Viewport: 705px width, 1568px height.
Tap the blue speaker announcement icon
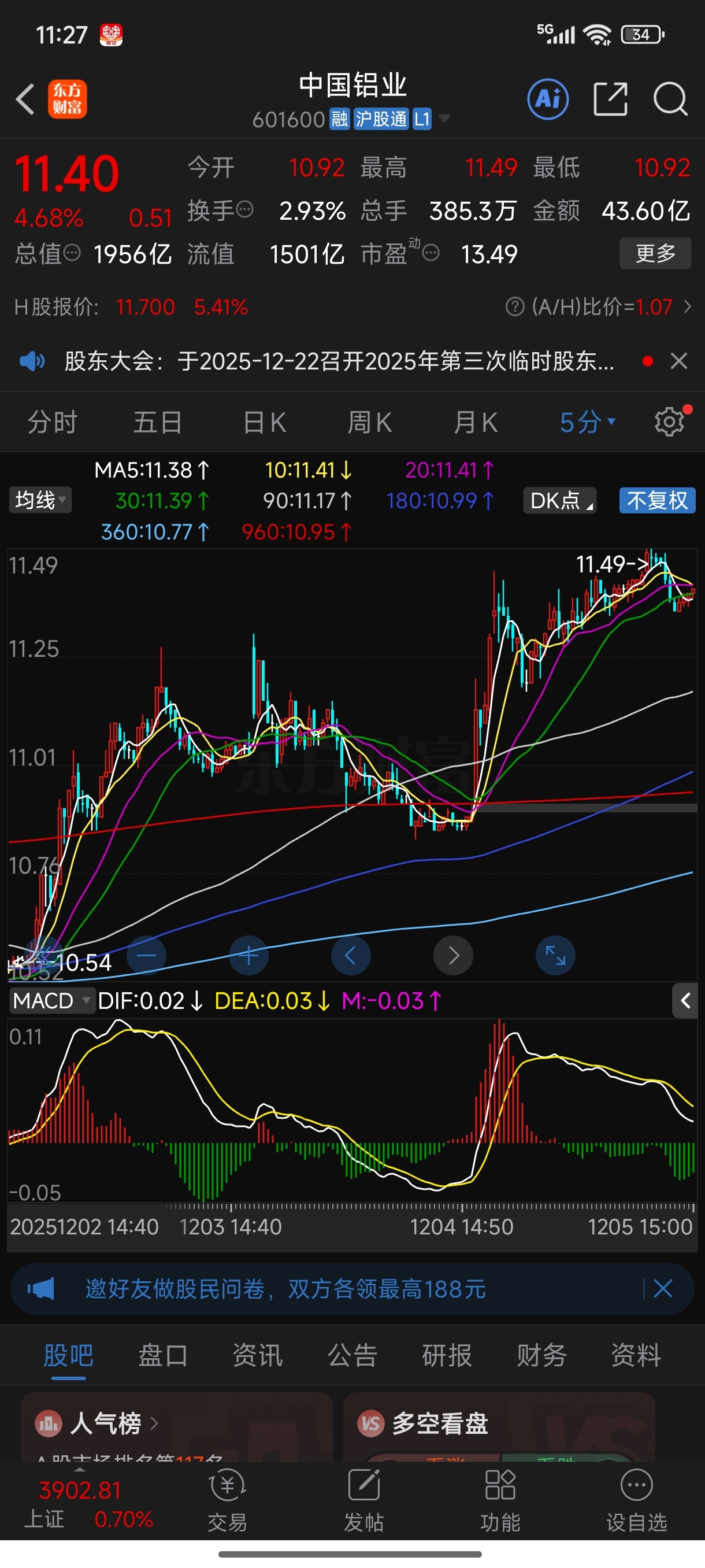coord(32,361)
